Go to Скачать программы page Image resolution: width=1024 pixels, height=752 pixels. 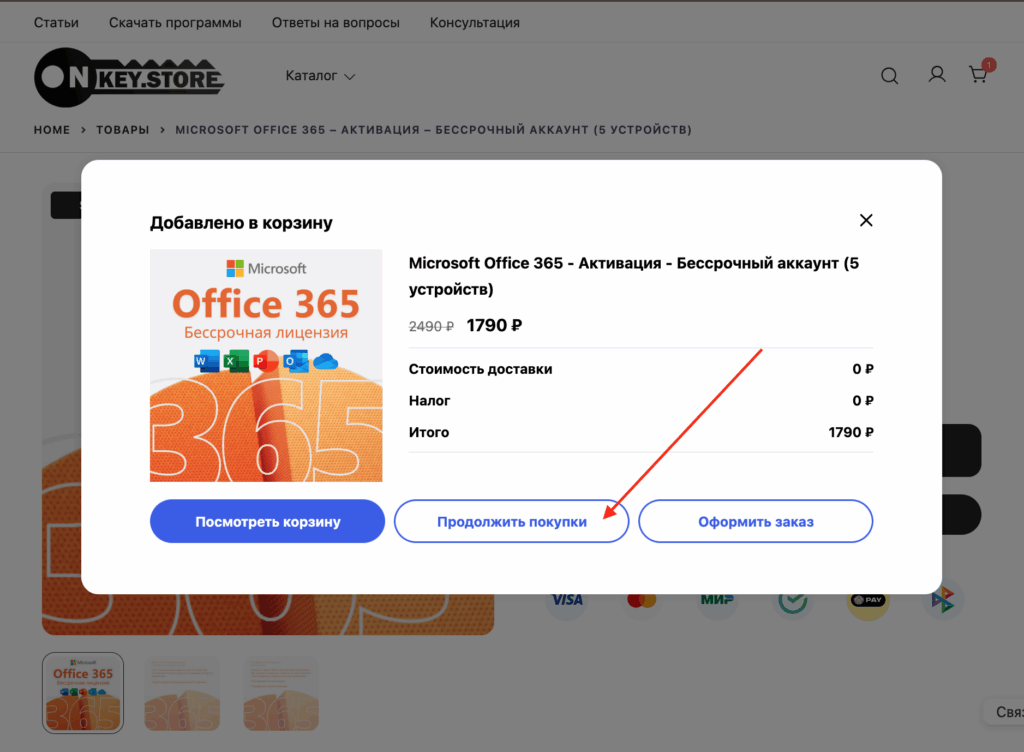pos(175,22)
